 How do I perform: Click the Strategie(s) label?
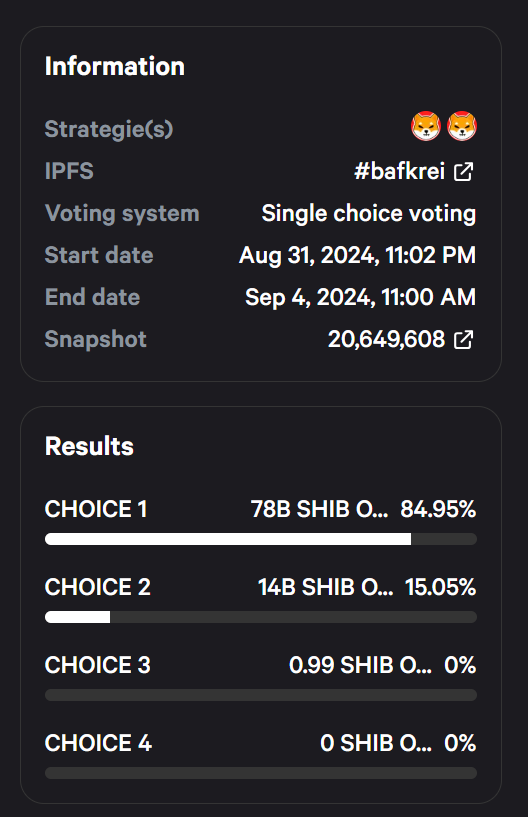point(109,129)
